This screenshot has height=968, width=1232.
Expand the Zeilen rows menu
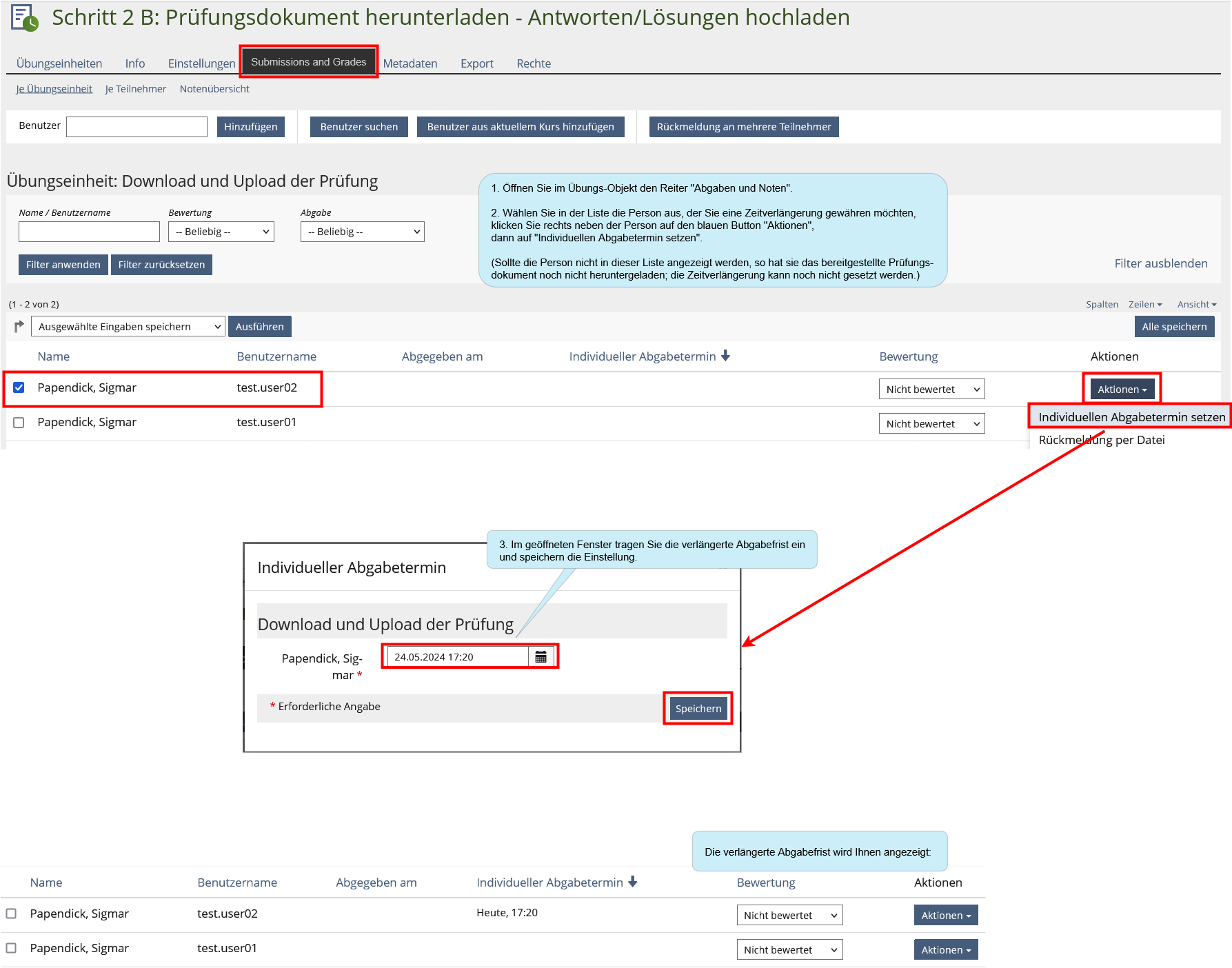click(1144, 304)
